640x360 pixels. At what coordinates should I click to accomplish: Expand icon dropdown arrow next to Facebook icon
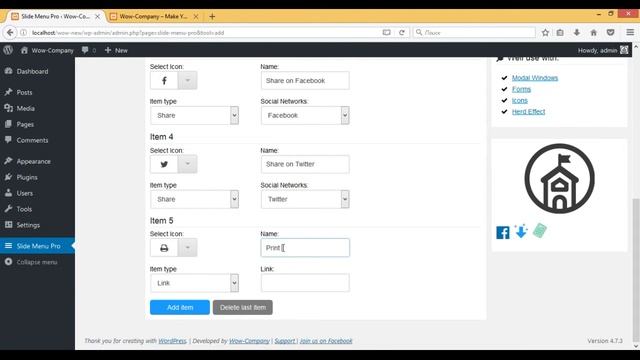point(188,80)
